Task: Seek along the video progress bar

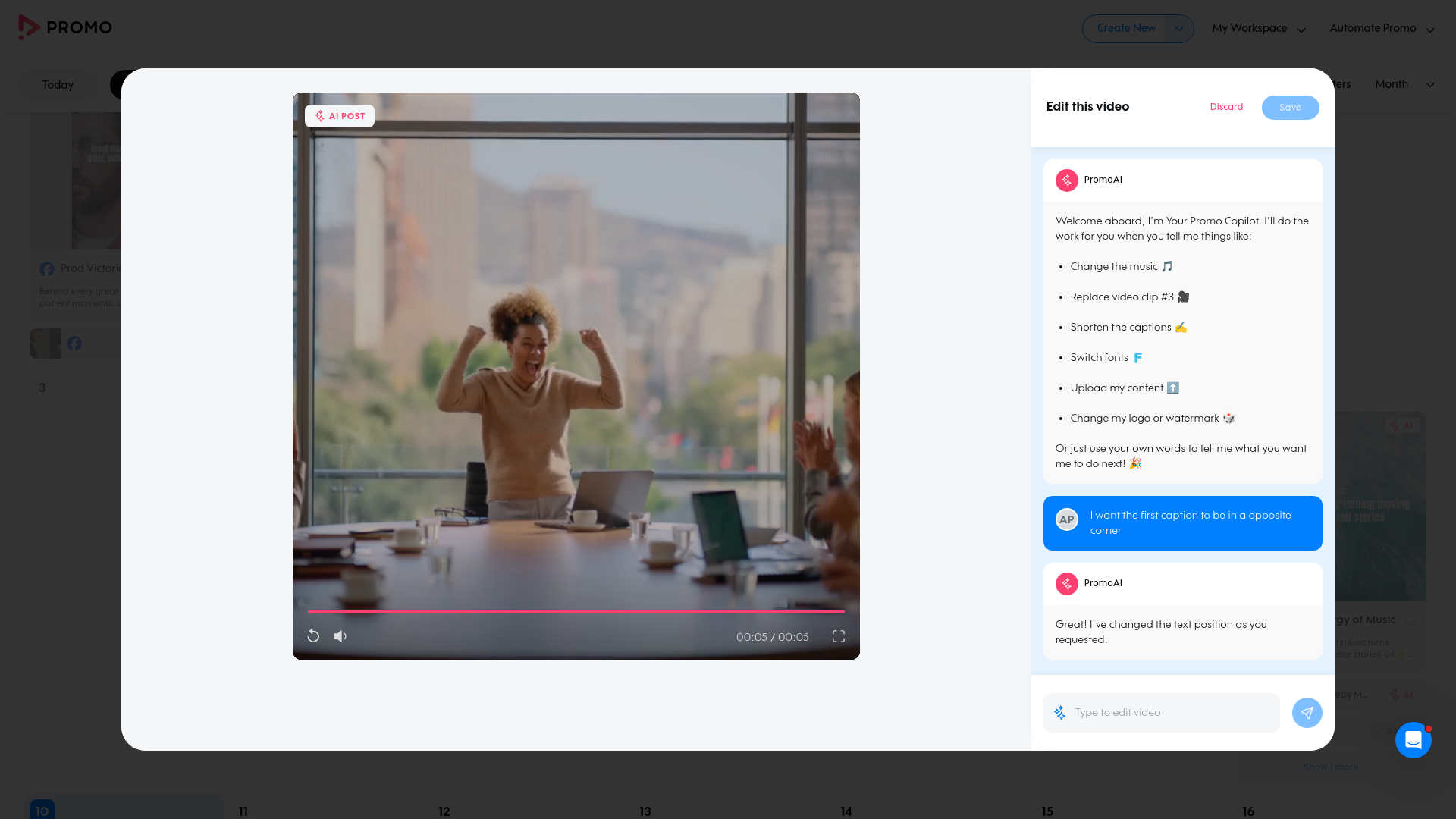Action: [576, 611]
